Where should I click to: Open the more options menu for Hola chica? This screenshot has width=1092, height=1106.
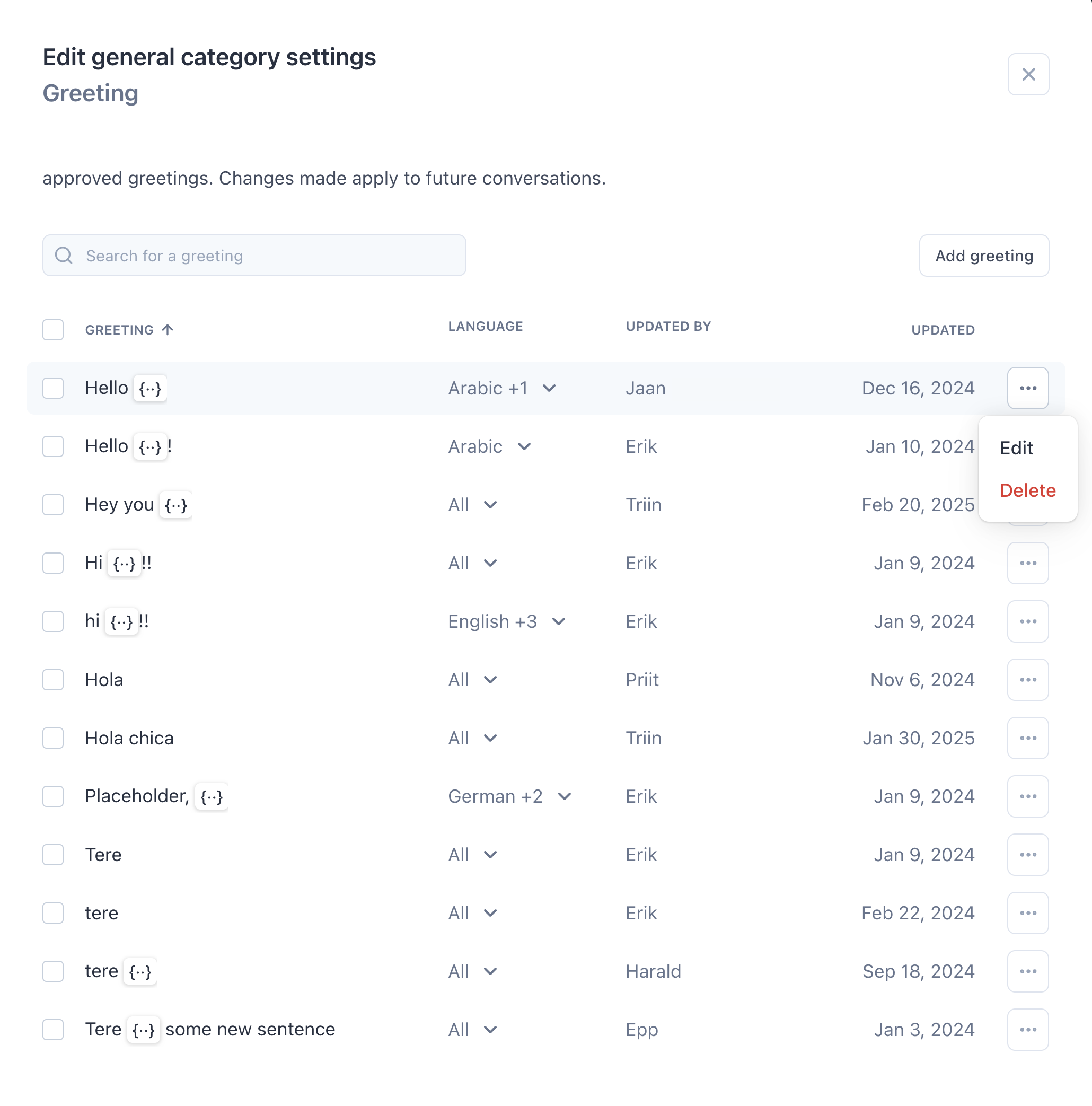pos(1028,738)
